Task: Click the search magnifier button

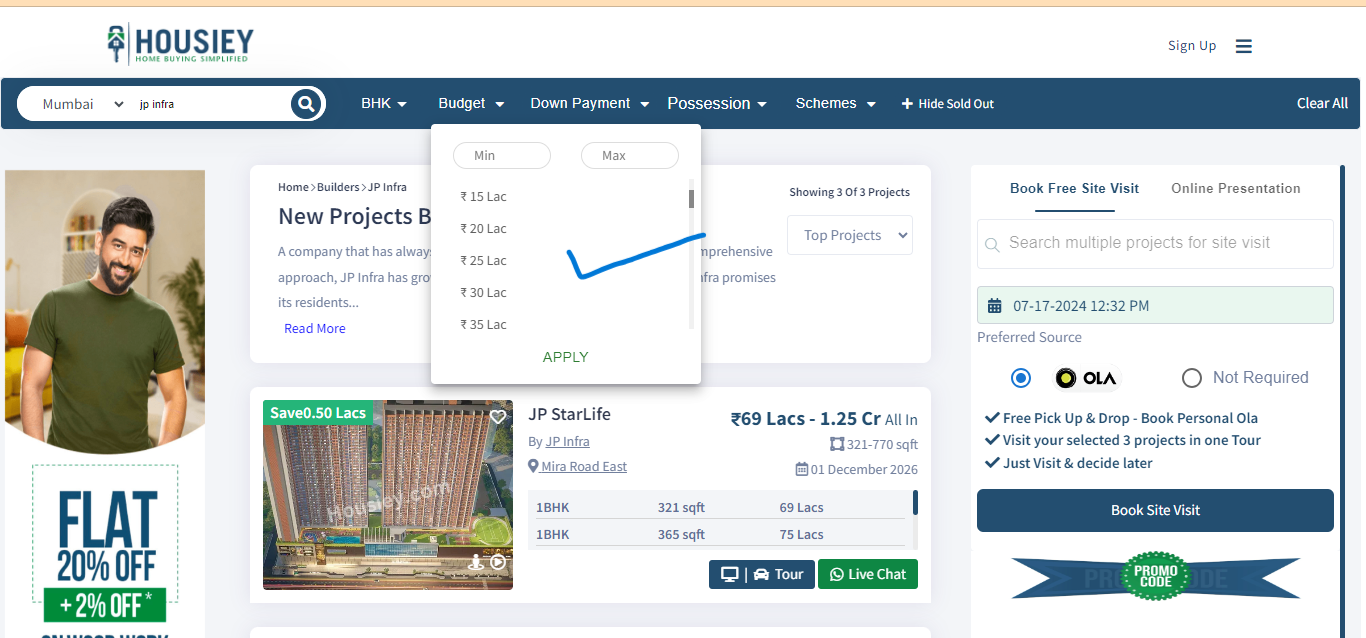Action: [306, 103]
